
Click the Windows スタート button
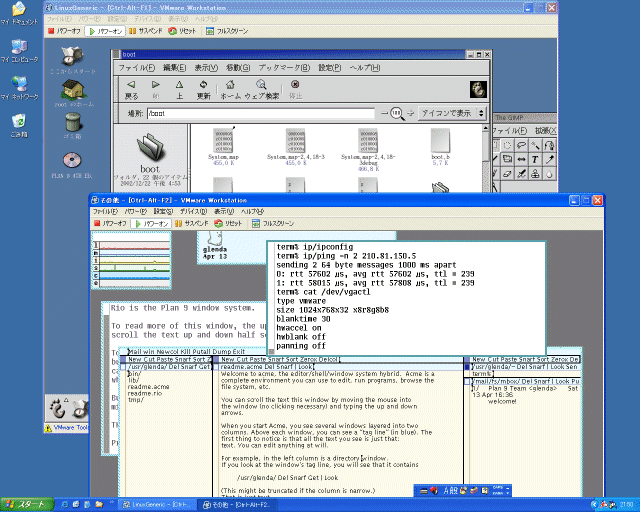click(x=27, y=505)
